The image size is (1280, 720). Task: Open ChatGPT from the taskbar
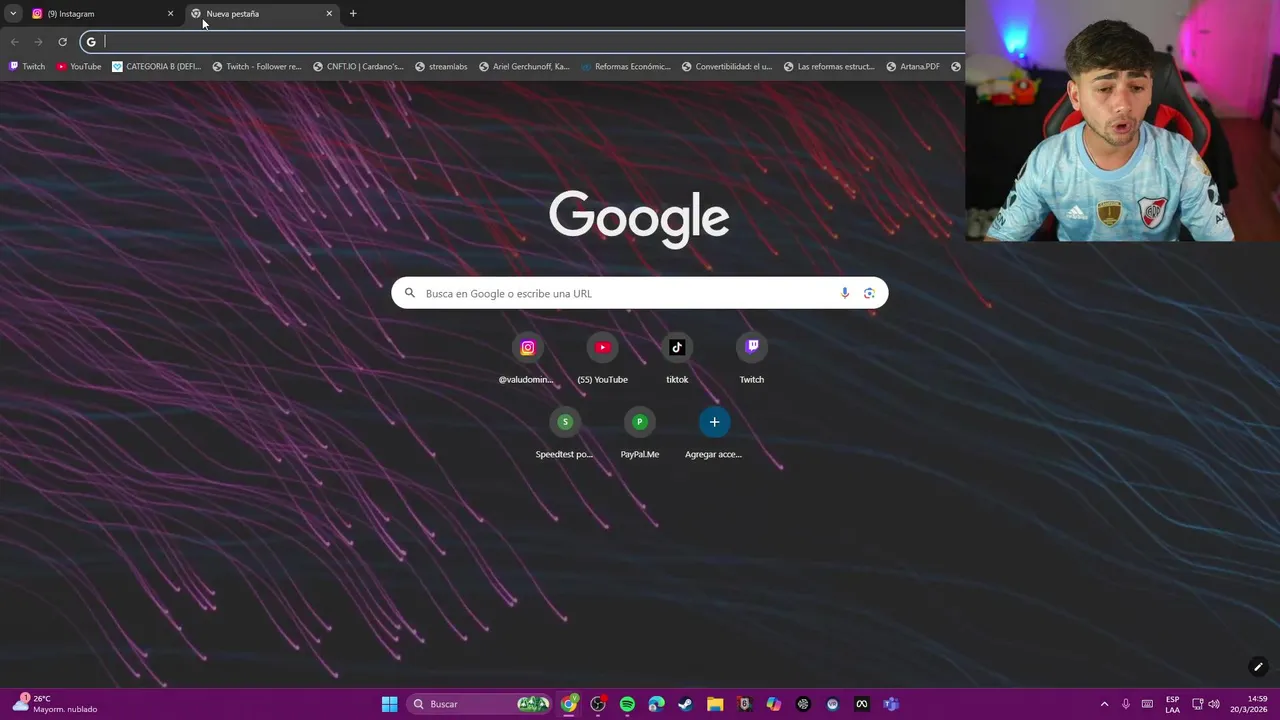[x=803, y=704]
